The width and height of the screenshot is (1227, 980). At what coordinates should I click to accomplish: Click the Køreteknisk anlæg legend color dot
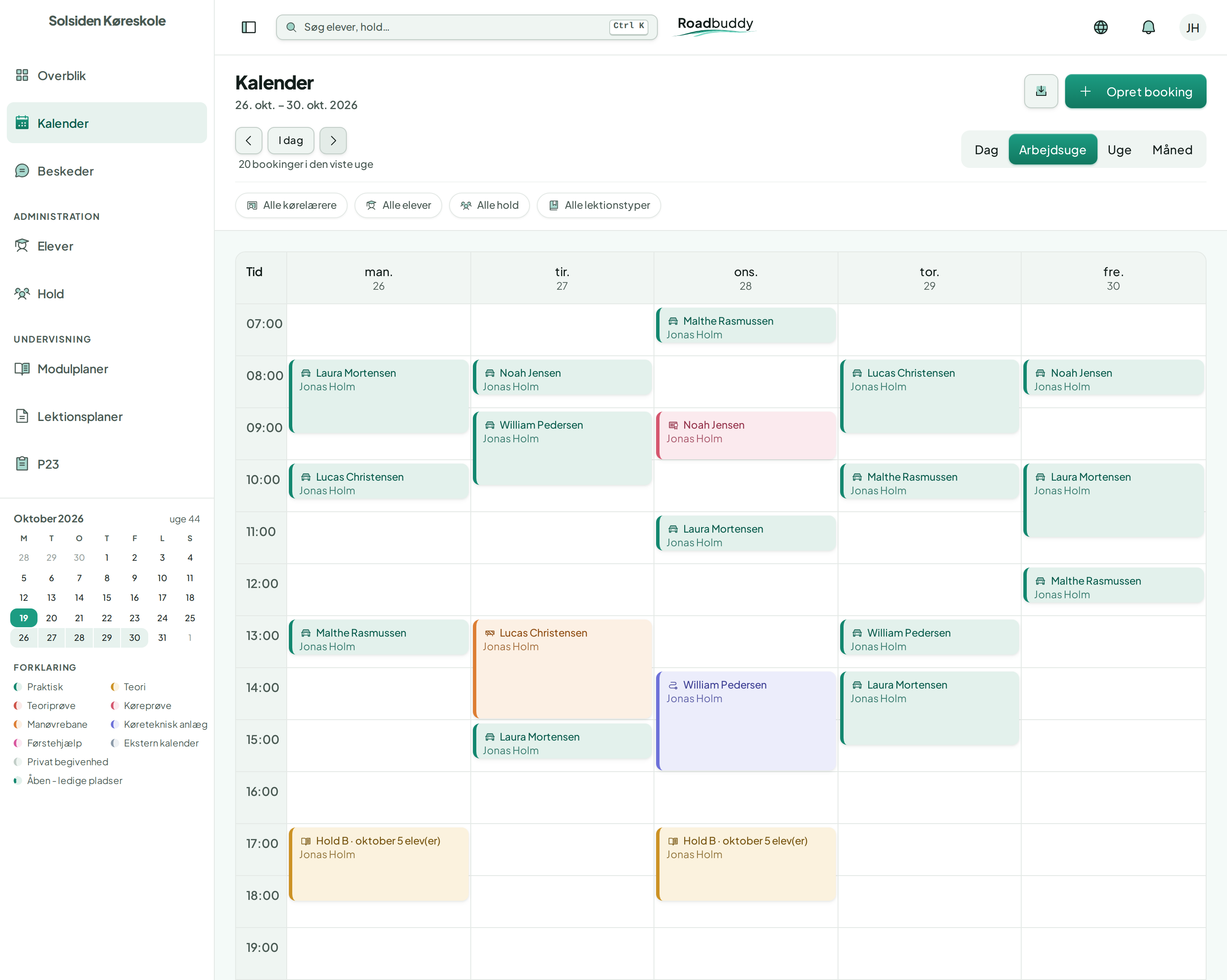(114, 724)
